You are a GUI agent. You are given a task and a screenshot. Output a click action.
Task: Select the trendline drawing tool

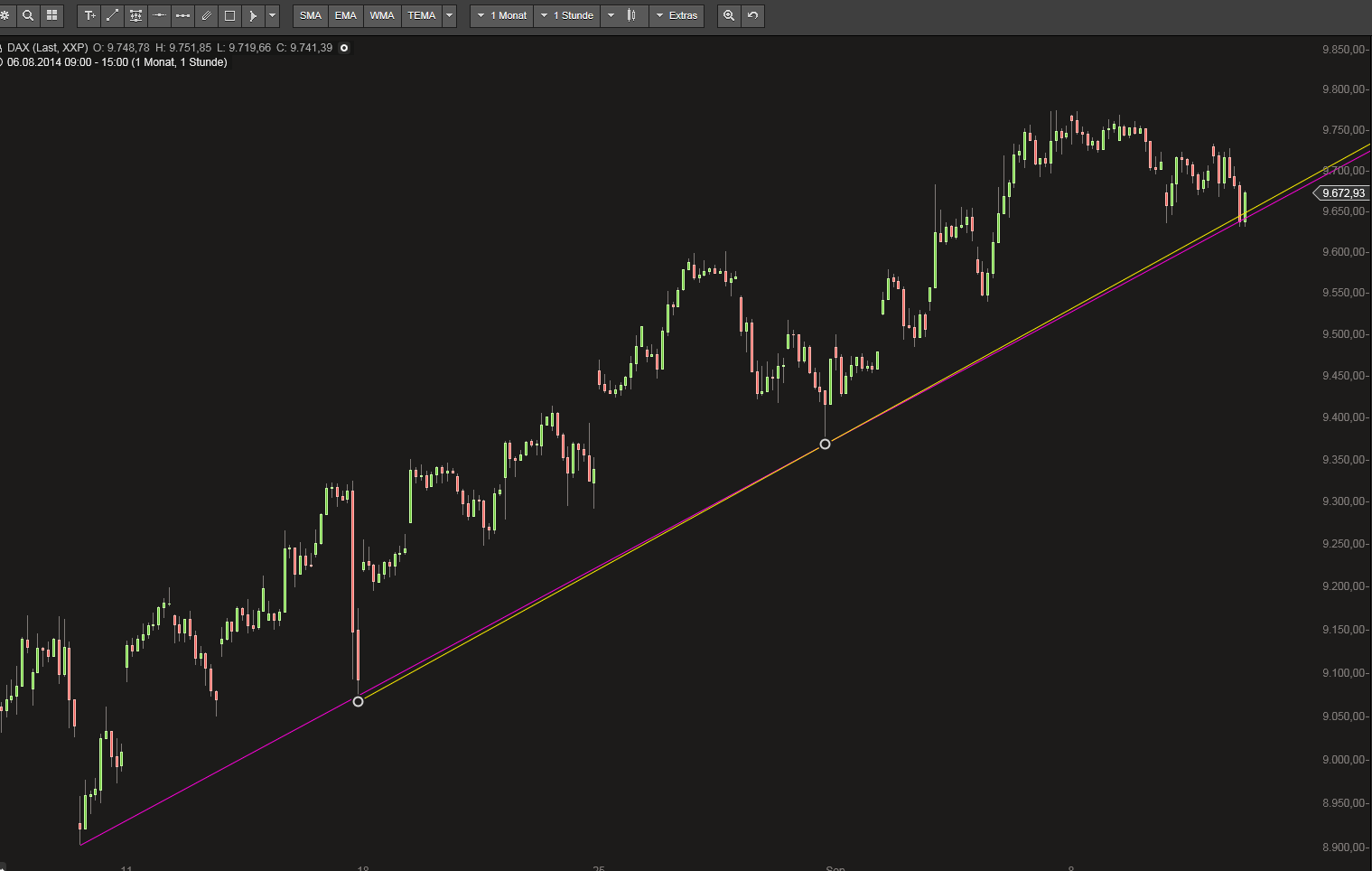[112, 15]
